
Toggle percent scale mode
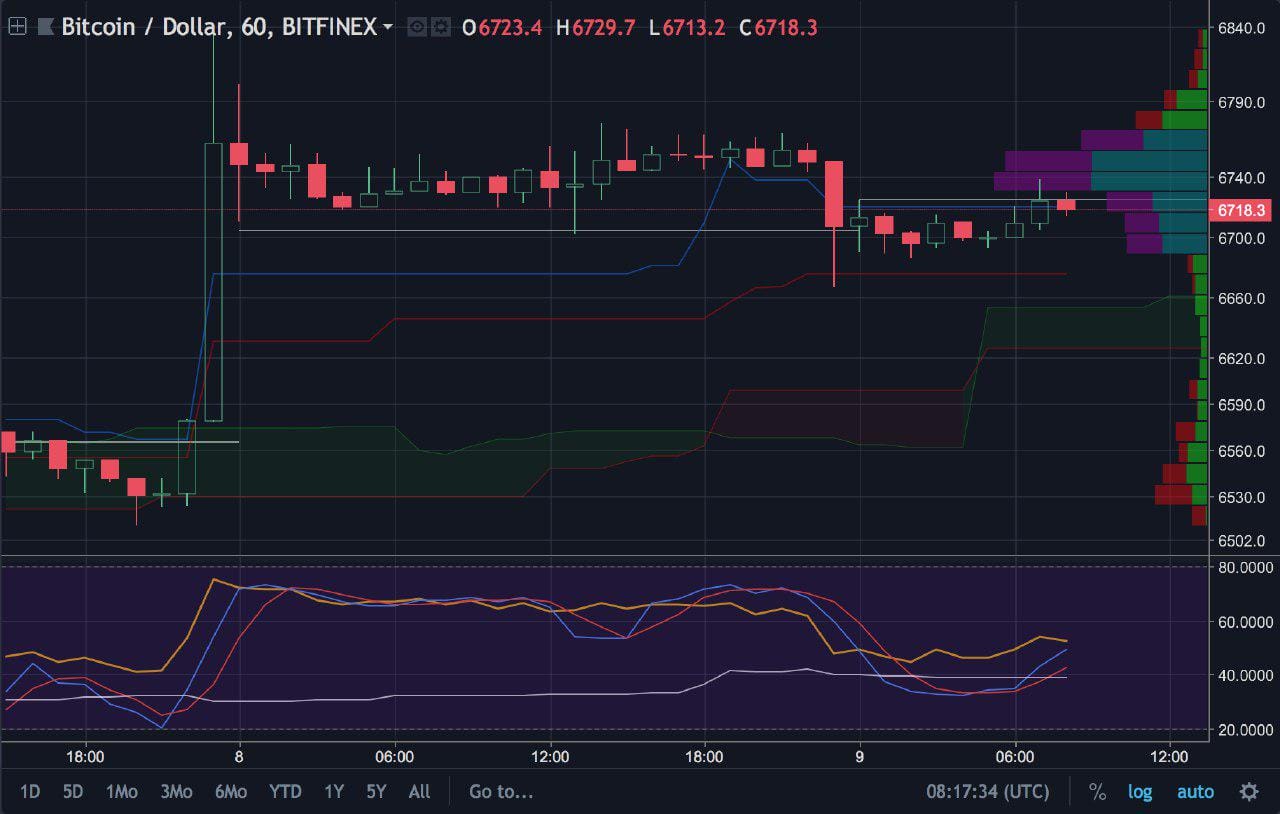(1097, 792)
